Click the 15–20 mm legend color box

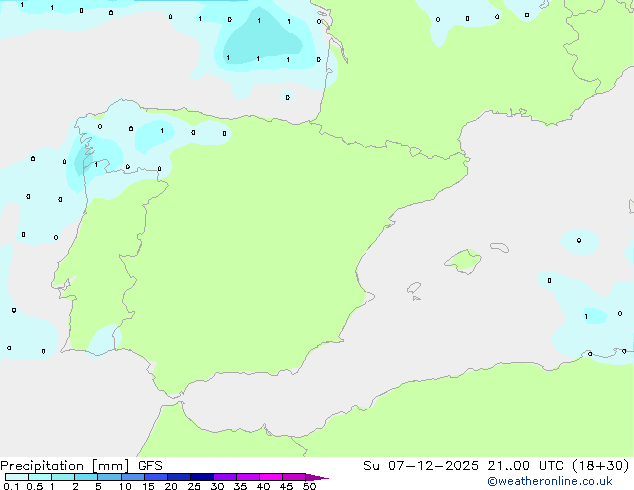click(156, 477)
